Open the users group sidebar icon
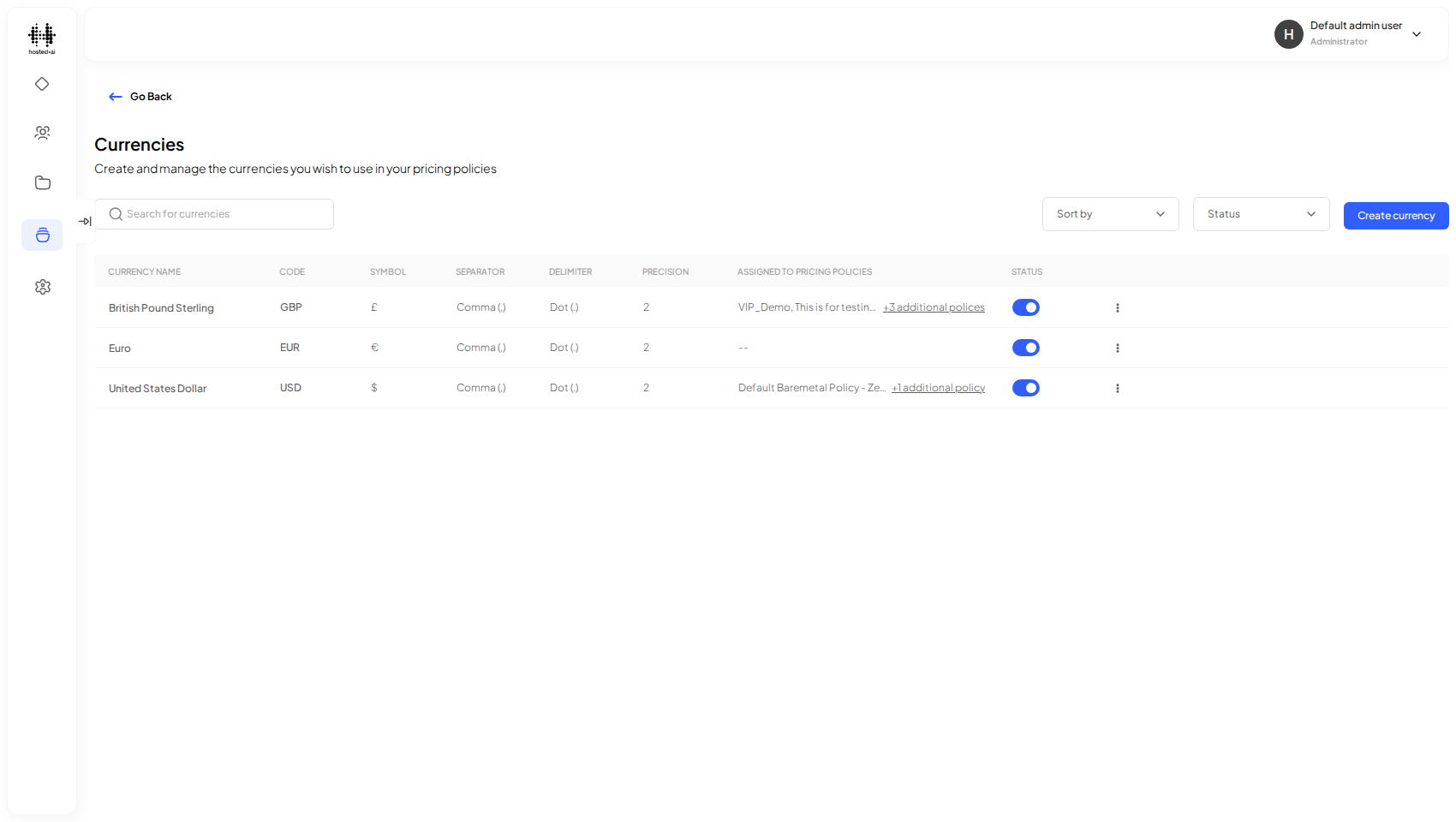The height and width of the screenshot is (822, 1456). point(42,133)
